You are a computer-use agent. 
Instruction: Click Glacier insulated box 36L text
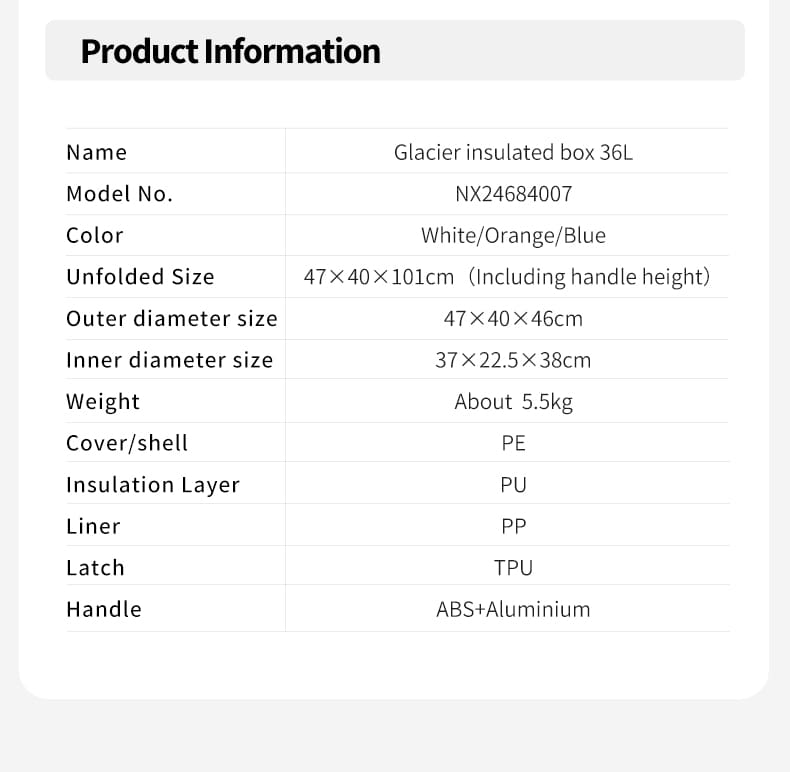[x=513, y=152]
